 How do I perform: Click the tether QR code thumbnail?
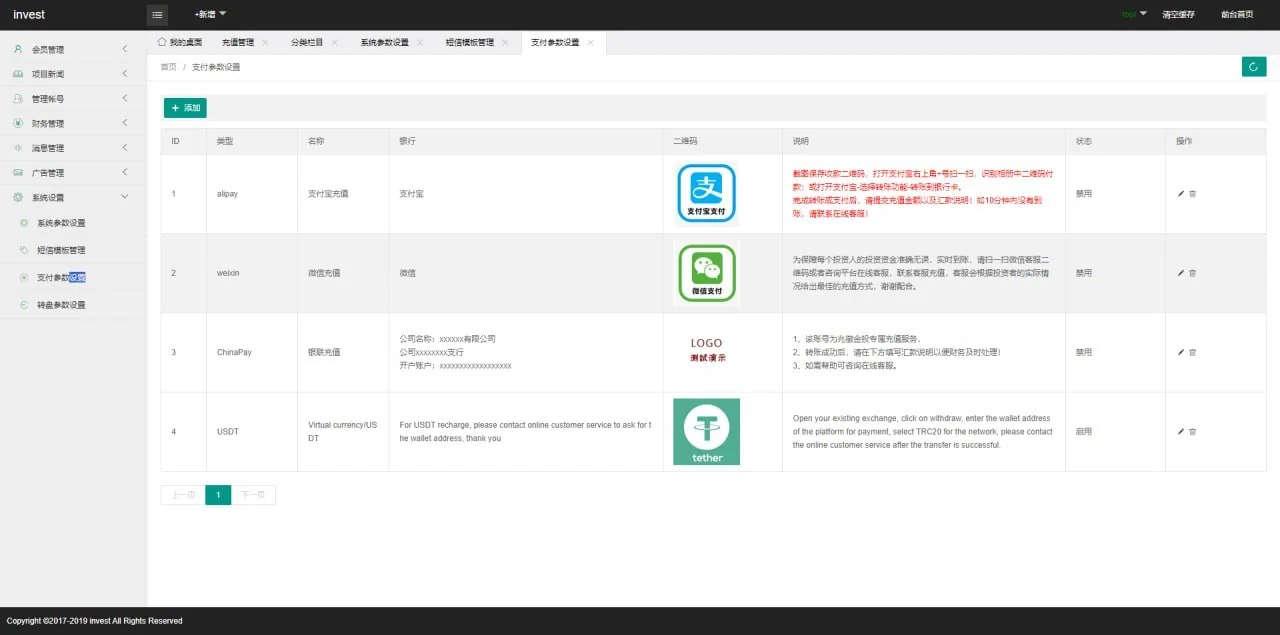coord(706,432)
